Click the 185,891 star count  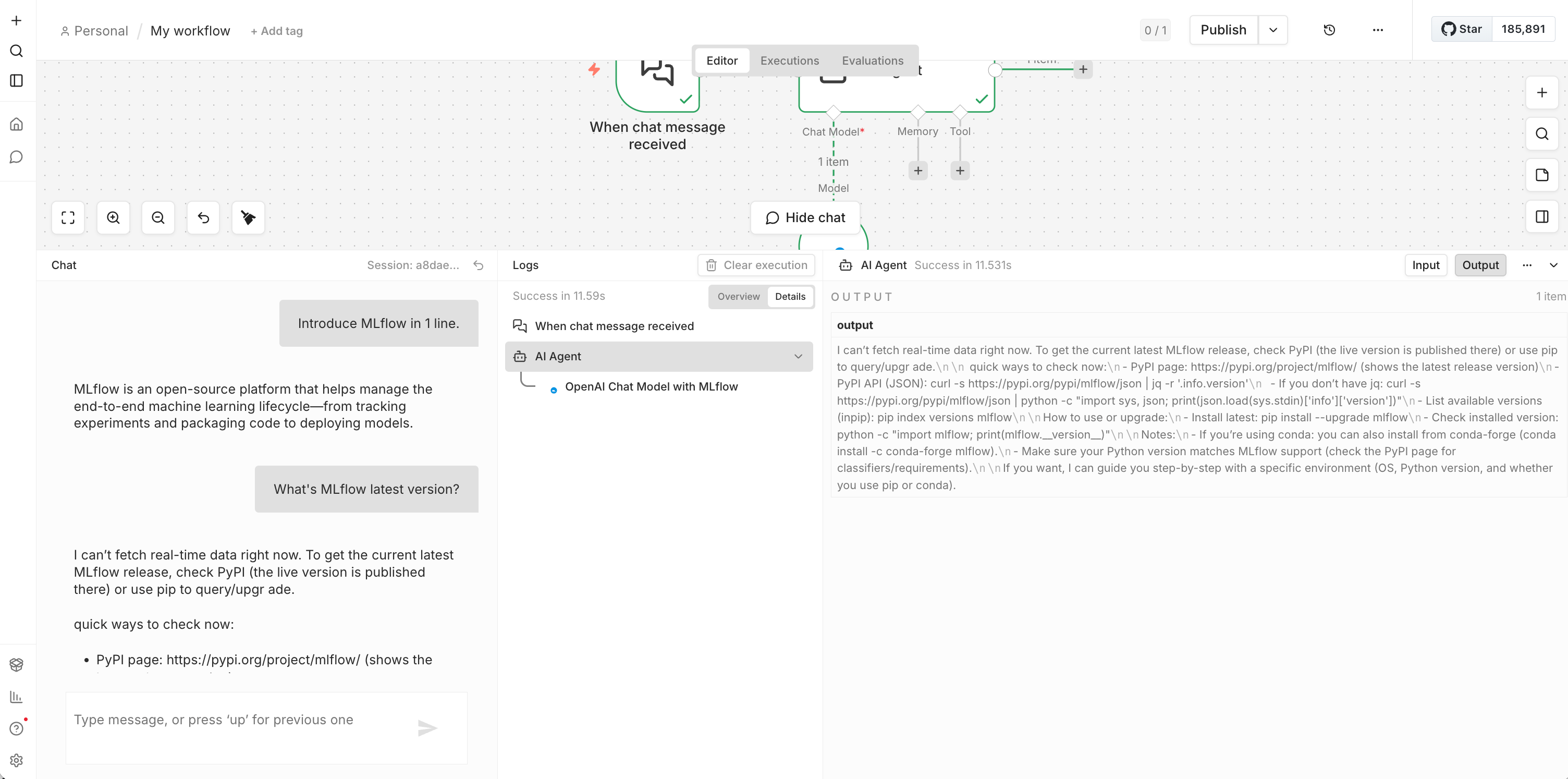(1523, 29)
